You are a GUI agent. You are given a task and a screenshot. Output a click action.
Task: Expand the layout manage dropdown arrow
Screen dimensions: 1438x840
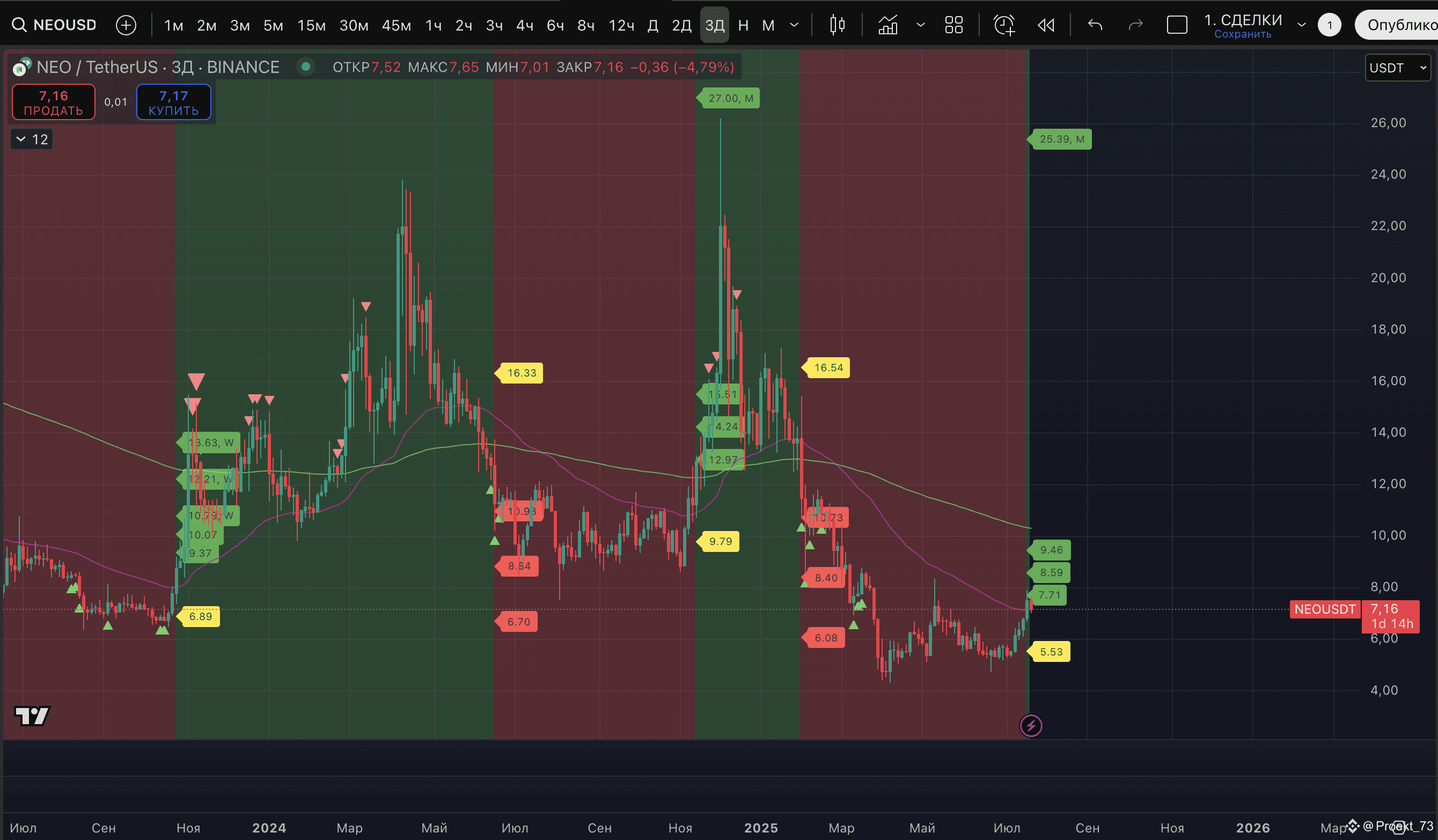1302,25
